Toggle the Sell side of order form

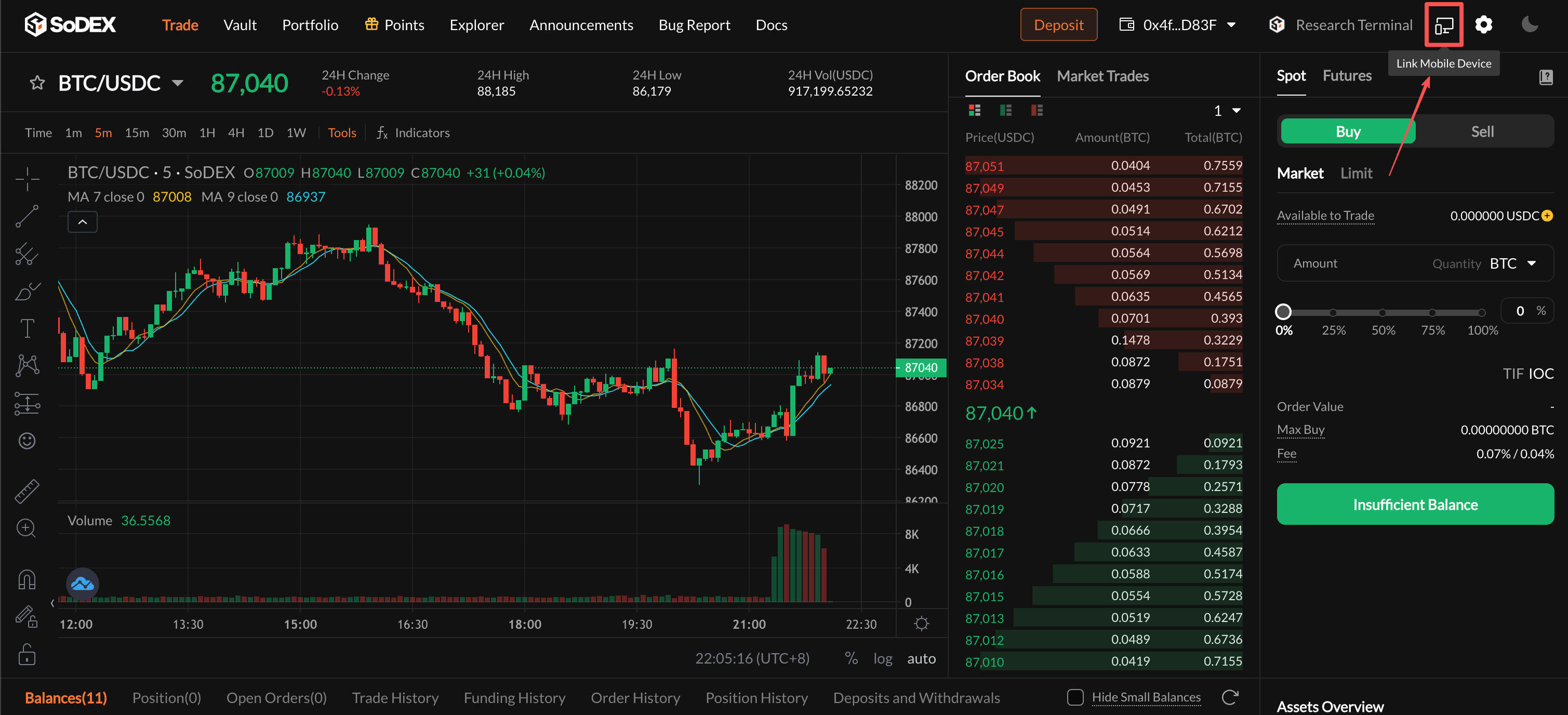pyautogui.click(x=1482, y=131)
